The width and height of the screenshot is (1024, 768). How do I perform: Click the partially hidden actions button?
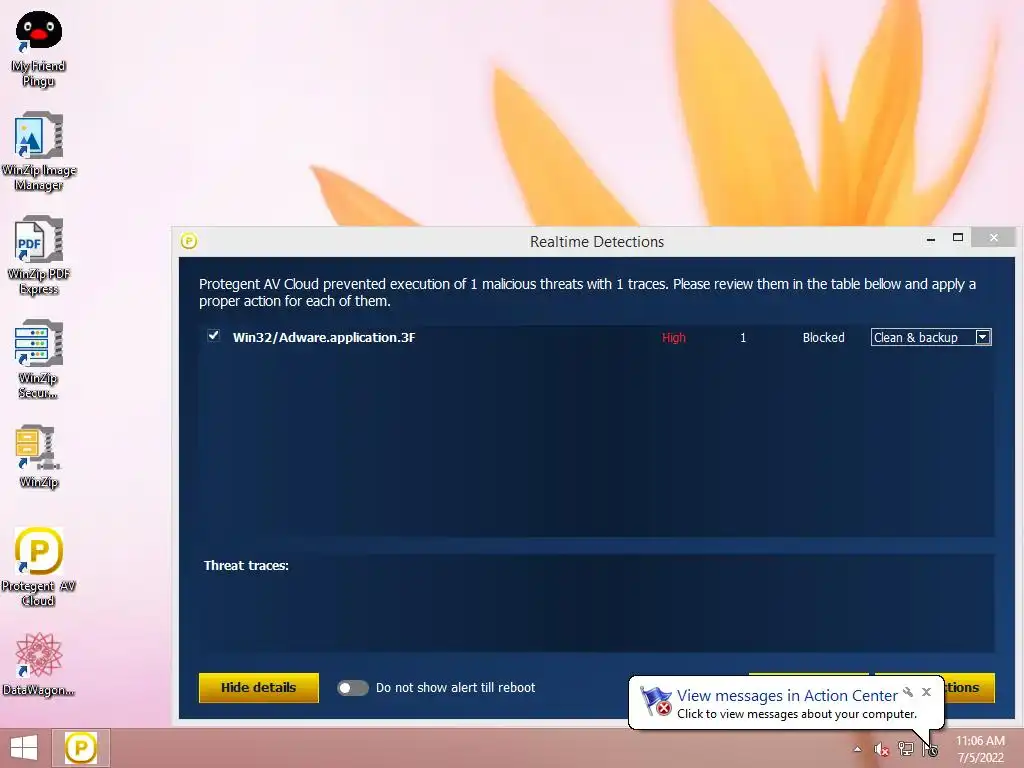[969, 688]
